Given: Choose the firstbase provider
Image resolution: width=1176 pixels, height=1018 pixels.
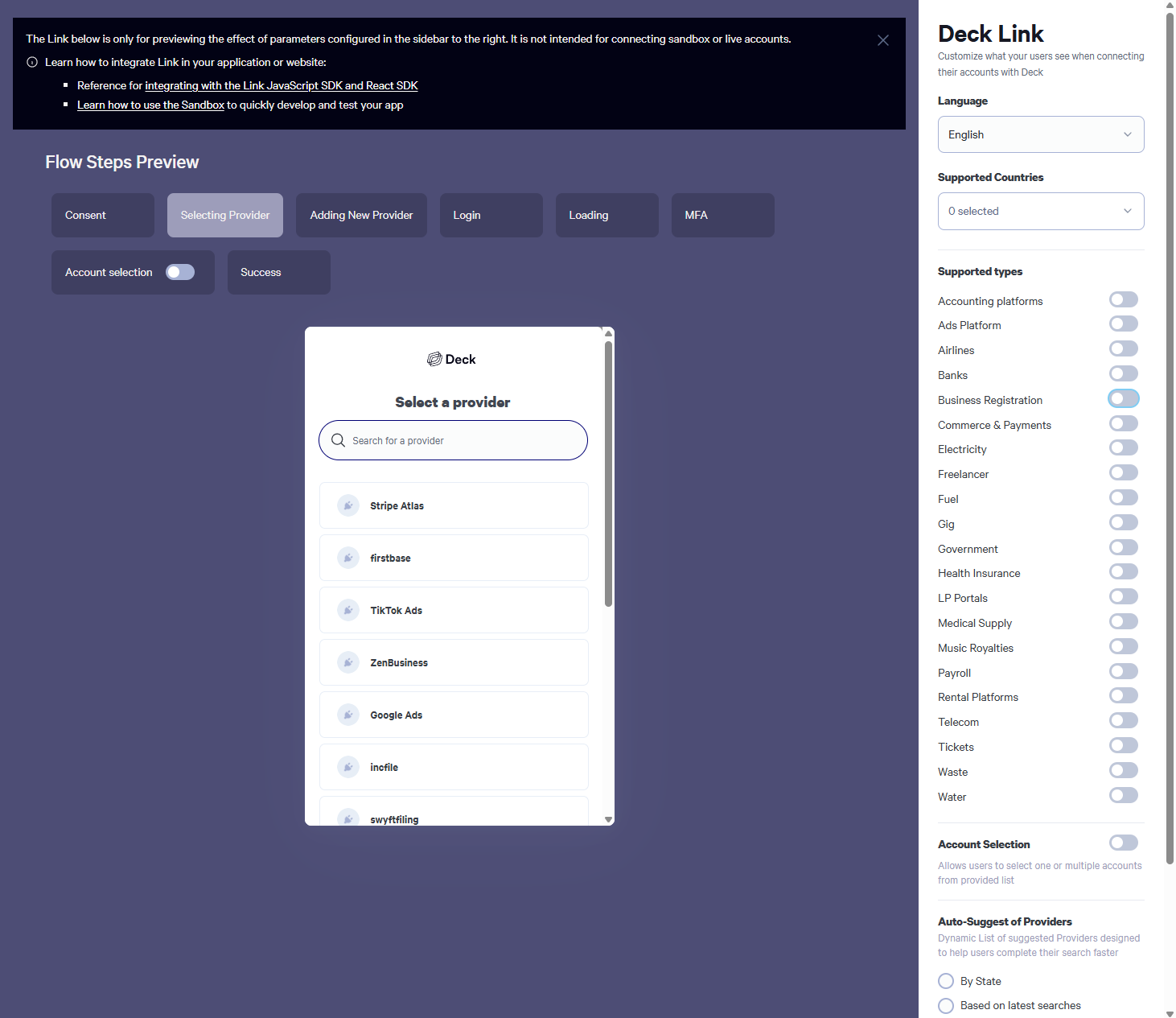Looking at the screenshot, I should point(454,558).
